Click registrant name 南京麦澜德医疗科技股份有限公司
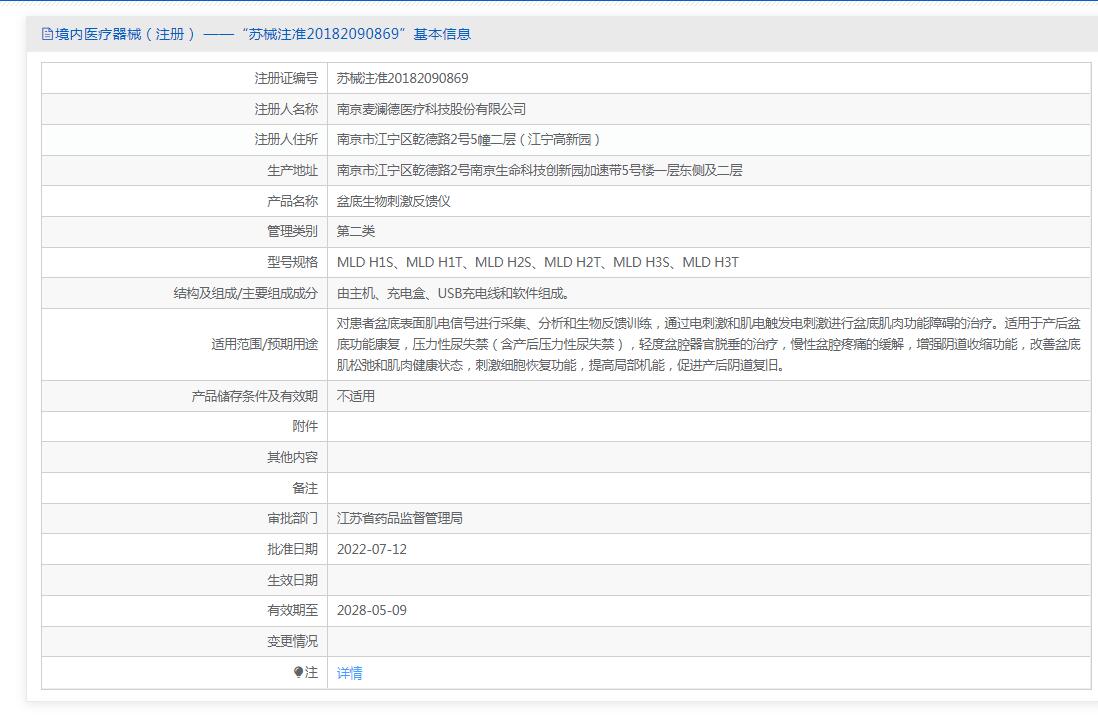 (431, 109)
